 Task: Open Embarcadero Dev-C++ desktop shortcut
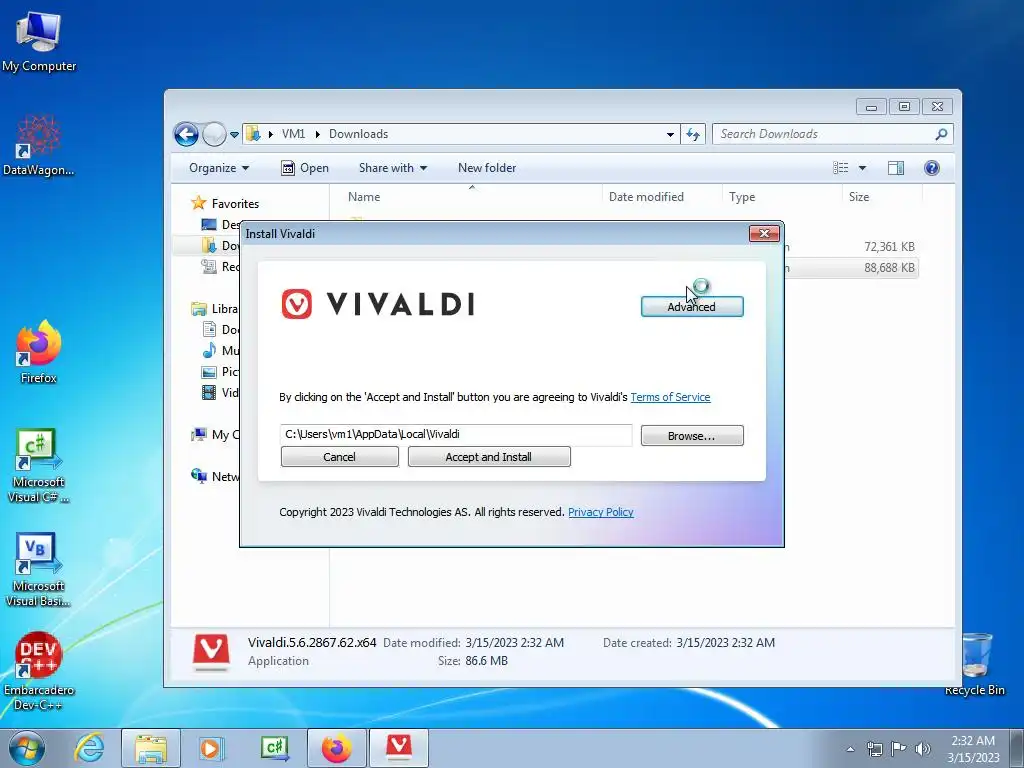coord(39,671)
